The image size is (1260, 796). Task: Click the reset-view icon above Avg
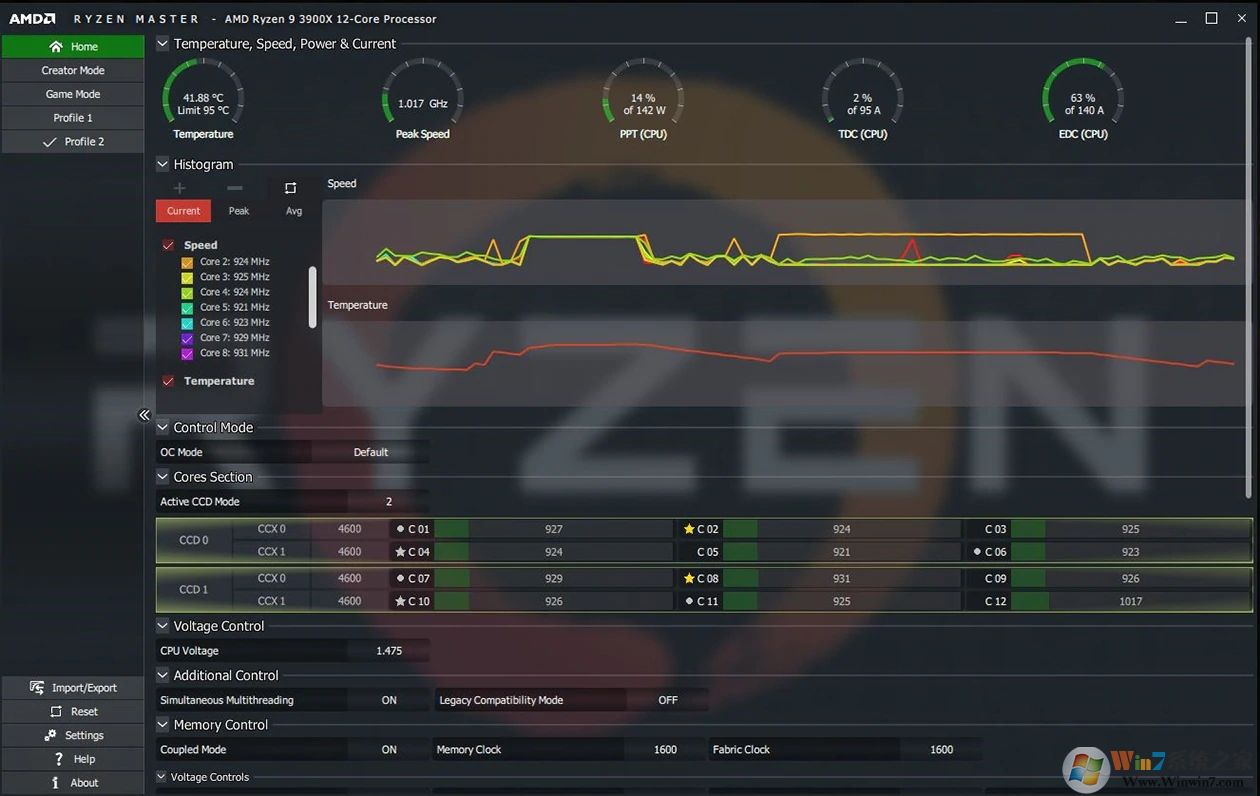point(291,187)
